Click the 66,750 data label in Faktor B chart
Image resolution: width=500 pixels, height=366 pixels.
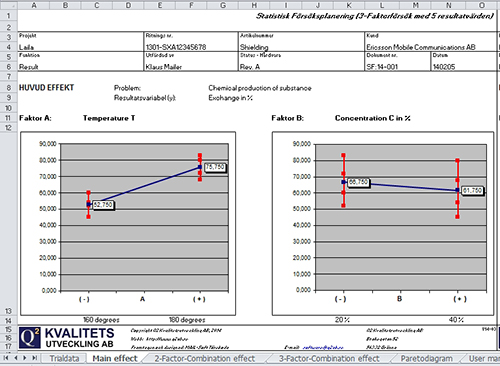(358, 182)
